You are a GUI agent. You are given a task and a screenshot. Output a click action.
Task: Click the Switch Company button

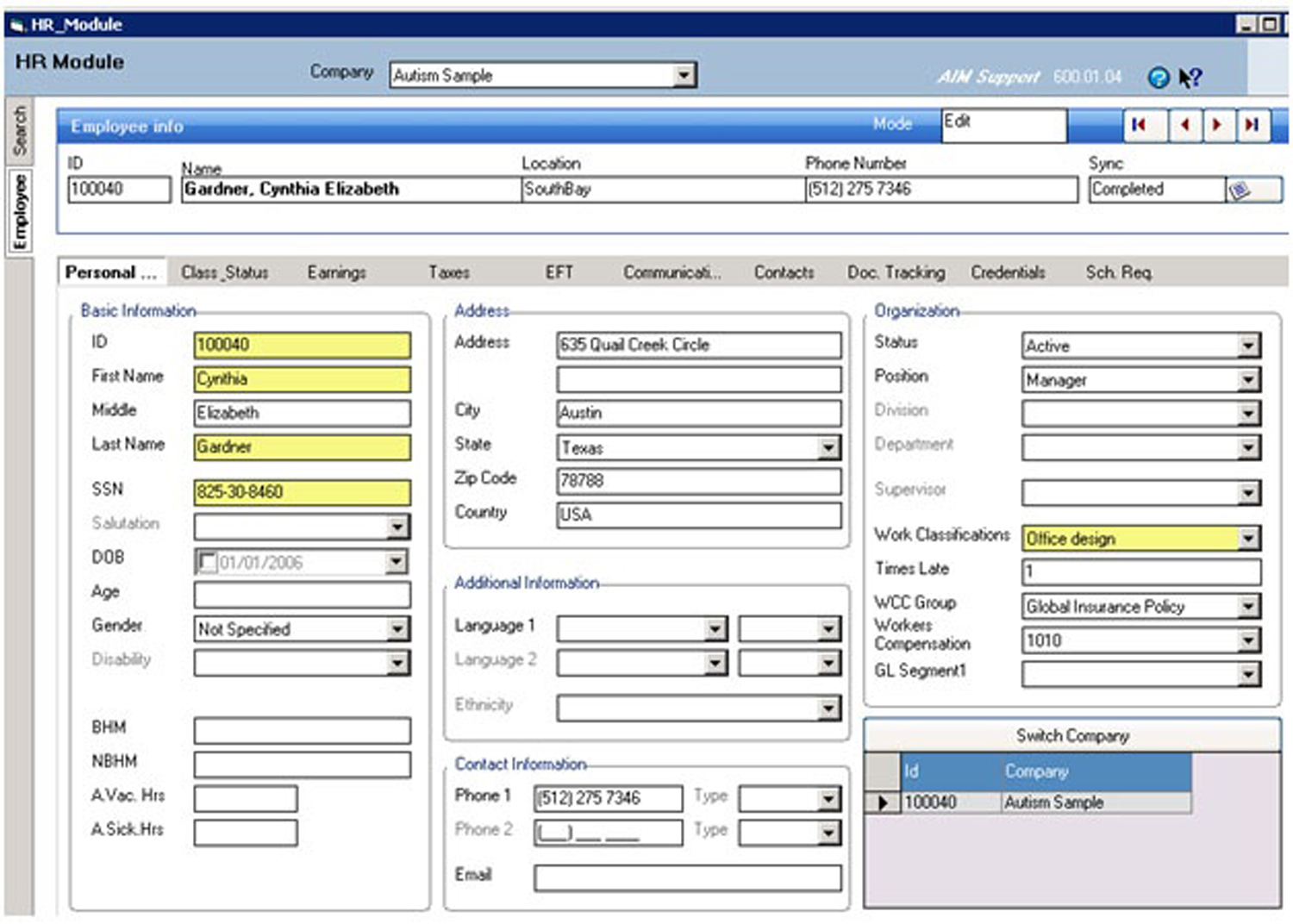tap(1072, 736)
